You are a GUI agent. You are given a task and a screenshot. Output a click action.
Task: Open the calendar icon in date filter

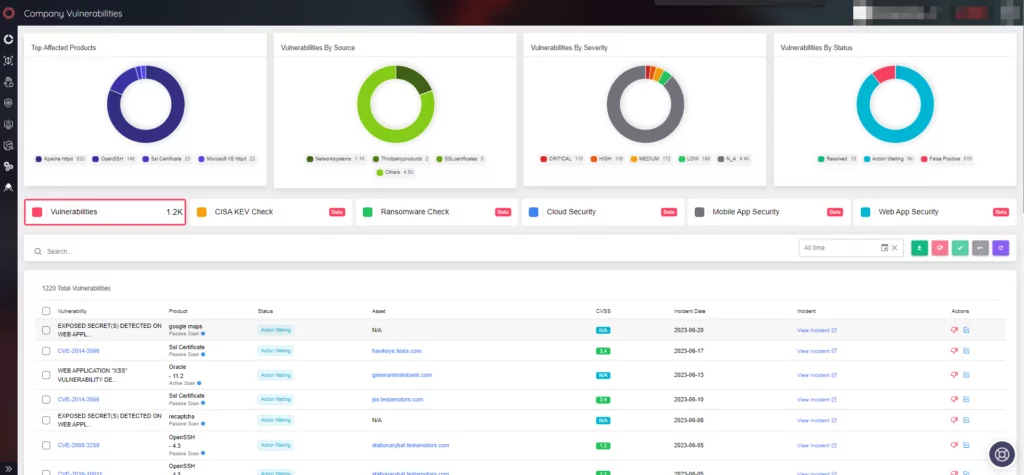point(884,248)
